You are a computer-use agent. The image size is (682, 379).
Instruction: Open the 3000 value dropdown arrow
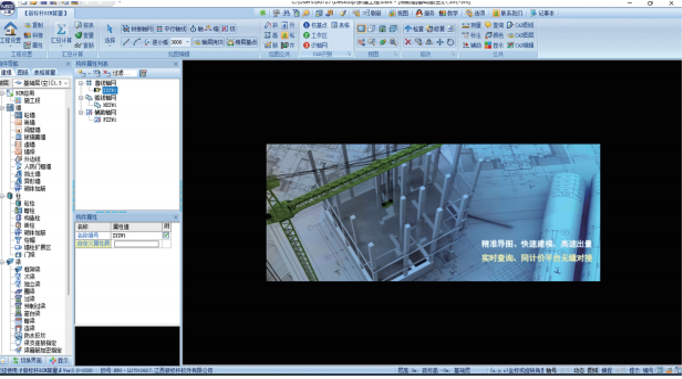pos(187,42)
